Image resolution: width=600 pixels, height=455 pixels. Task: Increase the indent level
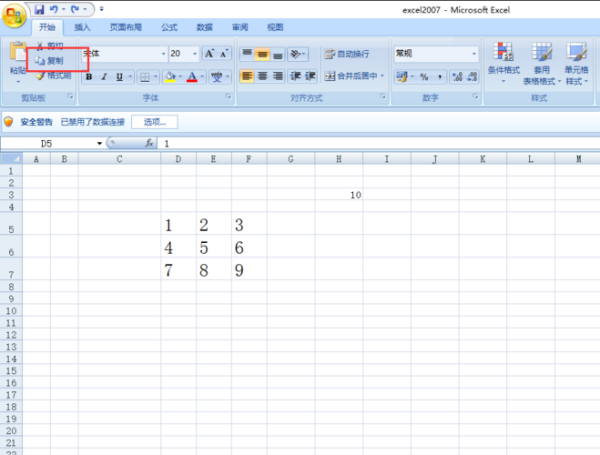(310, 76)
